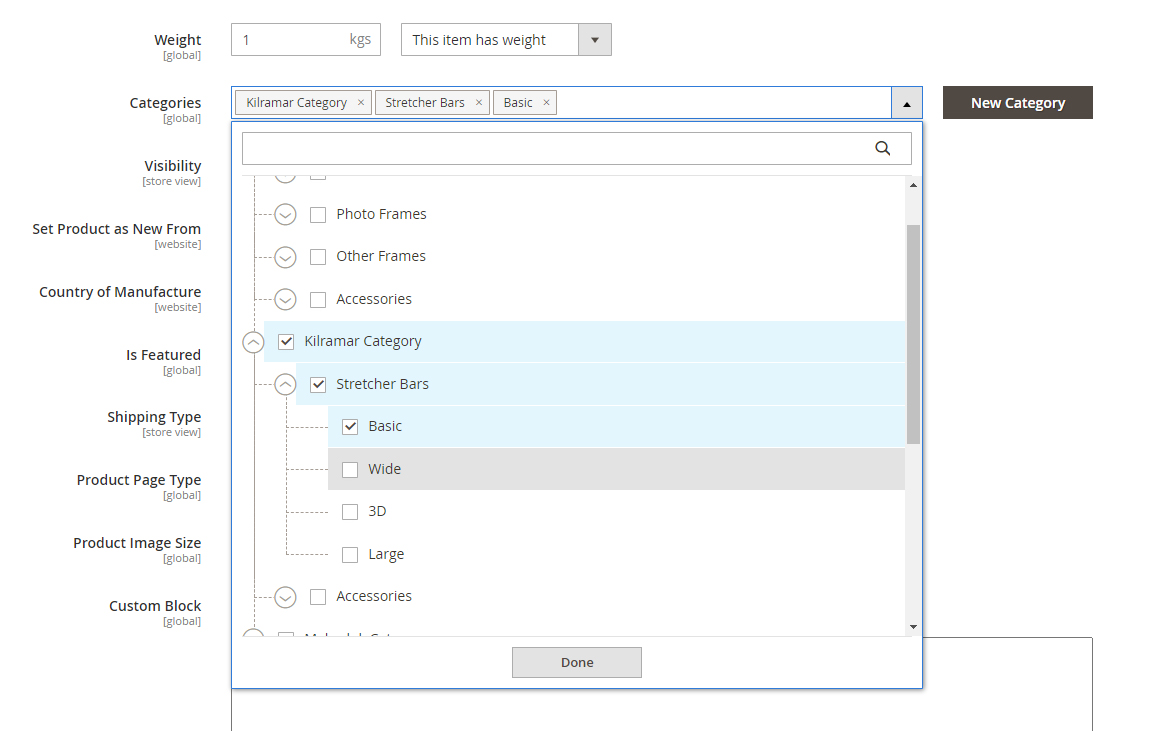Click the Categories field label
Image resolution: width=1163 pixels, height=731 pixels.
point(165,103)
